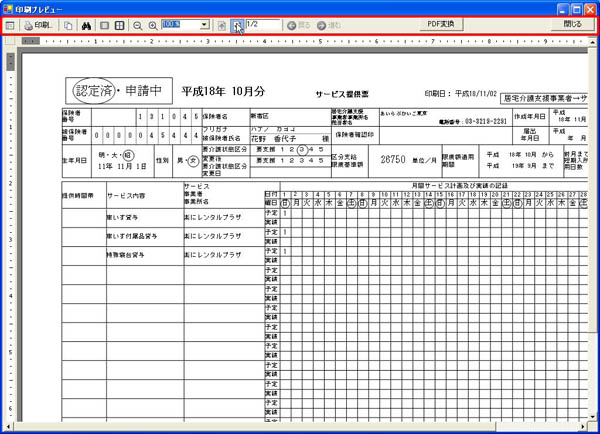Go to the previous page icon
The image size is (600, 434).
click(222, 26)
